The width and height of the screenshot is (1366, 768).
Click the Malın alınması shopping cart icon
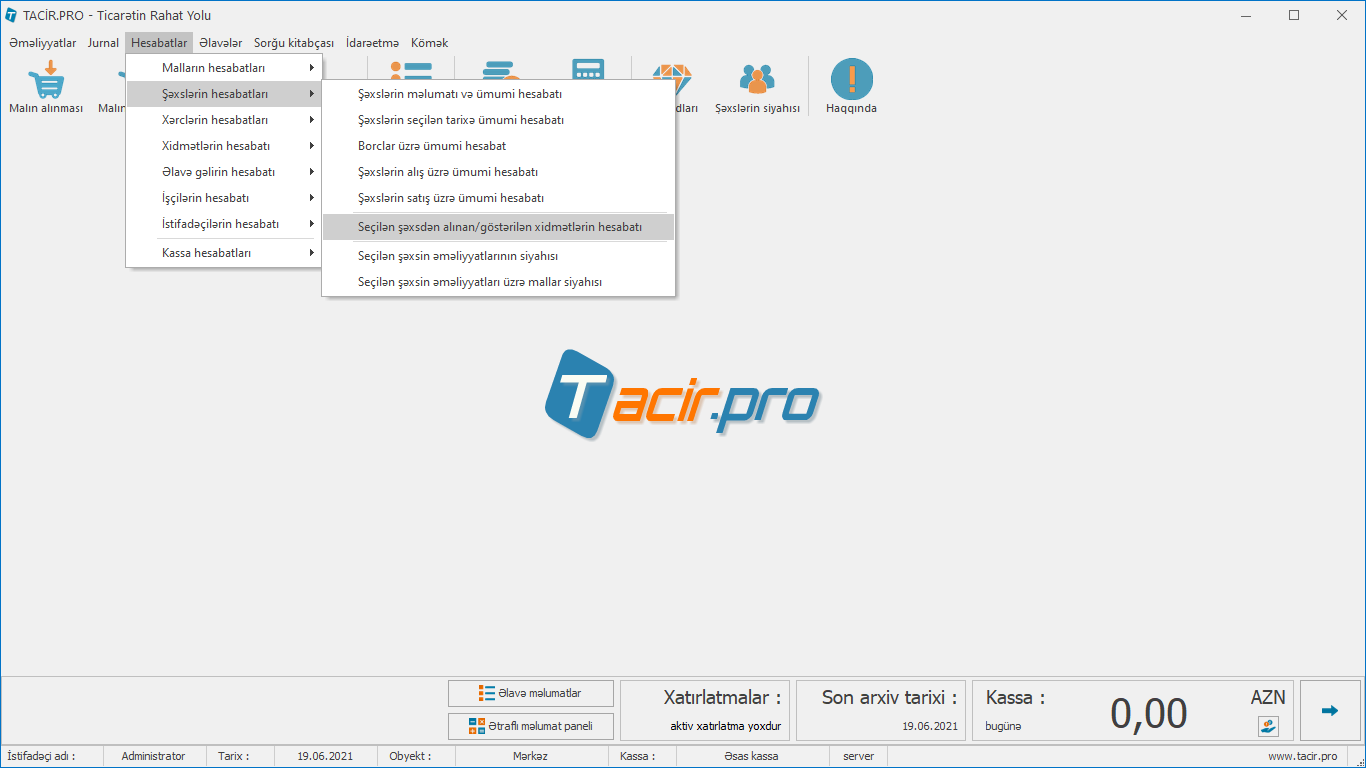click(46, 80)
